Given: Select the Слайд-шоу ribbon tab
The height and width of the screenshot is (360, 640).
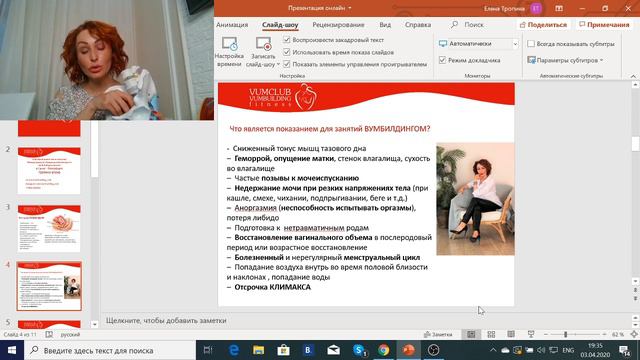Looking at the screenshot, I should (x=280, y=24).
